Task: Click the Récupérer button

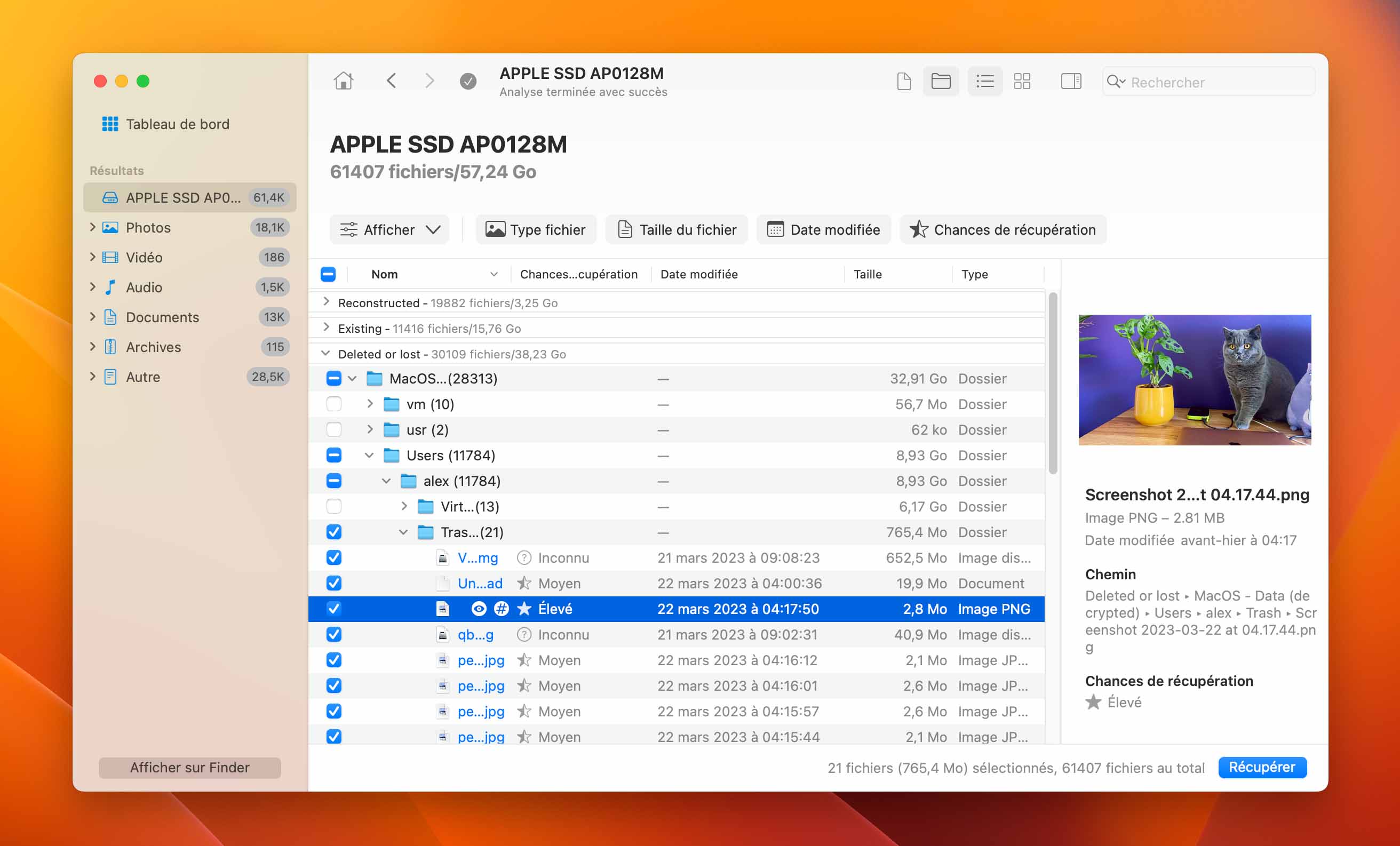Action: tap(1262, 767)
